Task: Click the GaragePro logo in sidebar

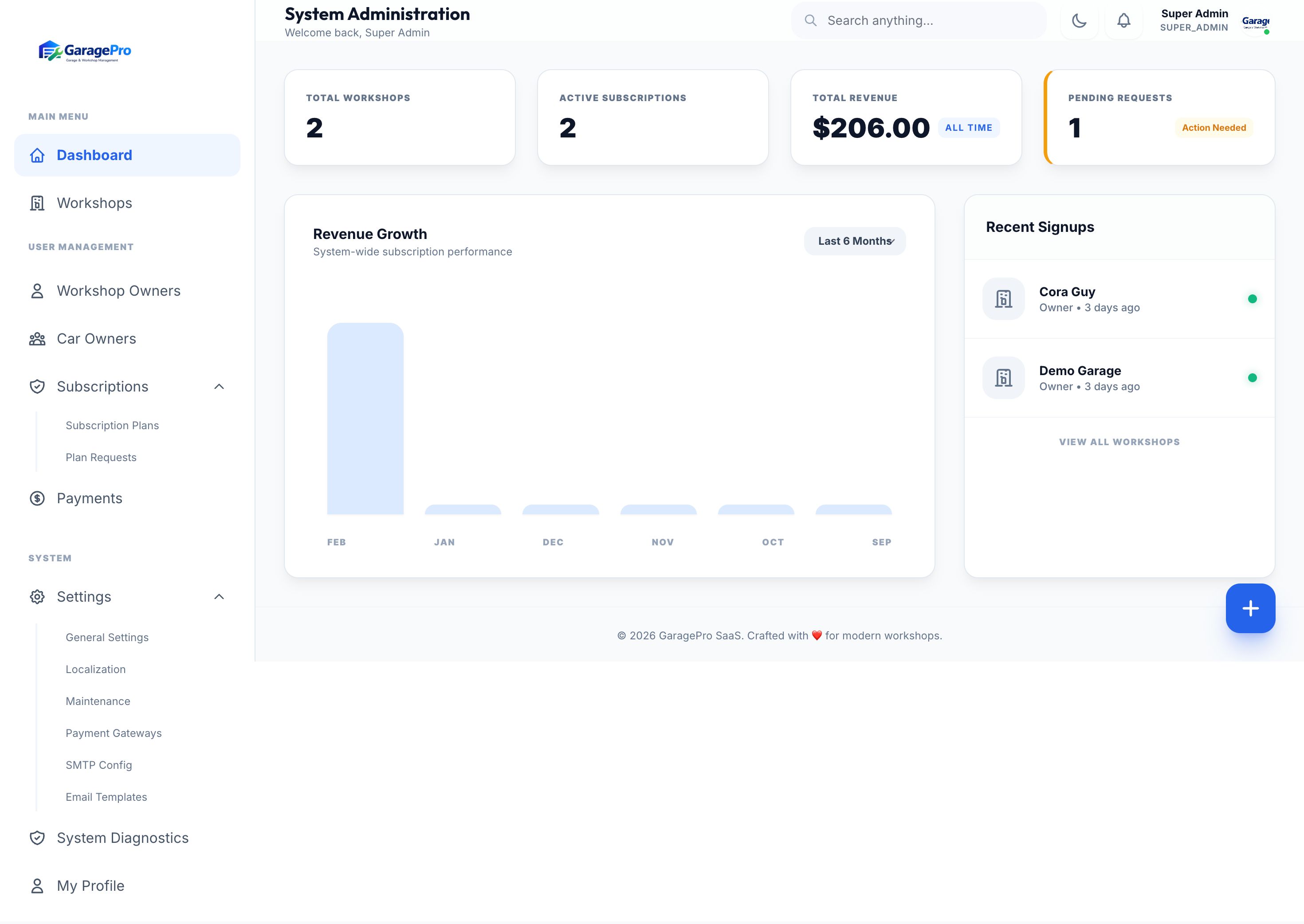Action: click(x=85, y=51)
